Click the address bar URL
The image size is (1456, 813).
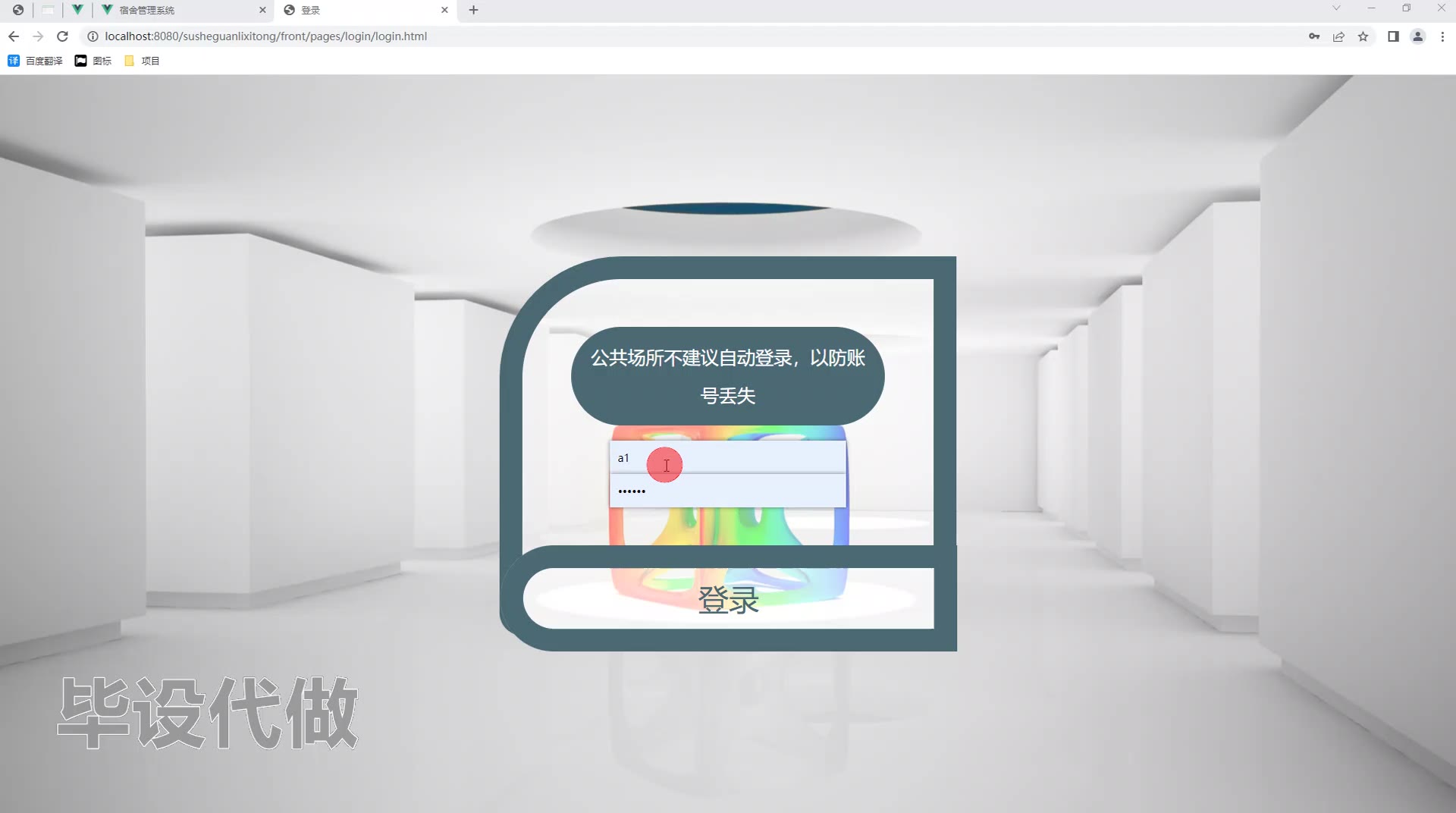[265, 36]
